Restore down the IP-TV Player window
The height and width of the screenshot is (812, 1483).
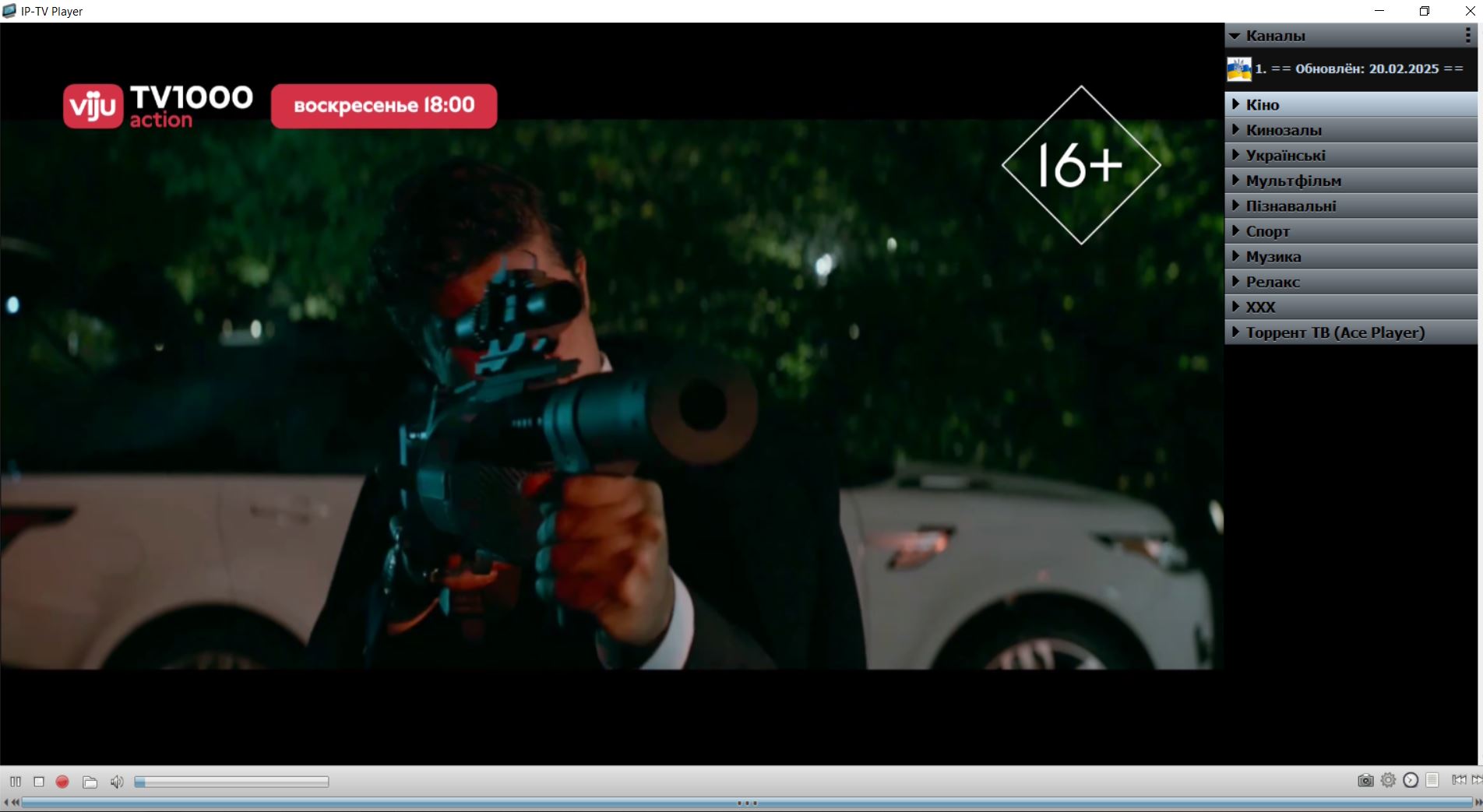(x=1425, y=11)
